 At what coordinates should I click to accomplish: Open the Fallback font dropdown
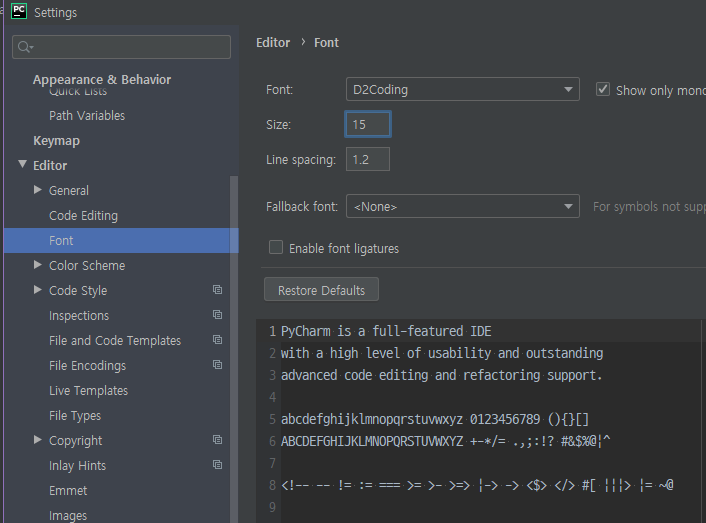[462, 206]
